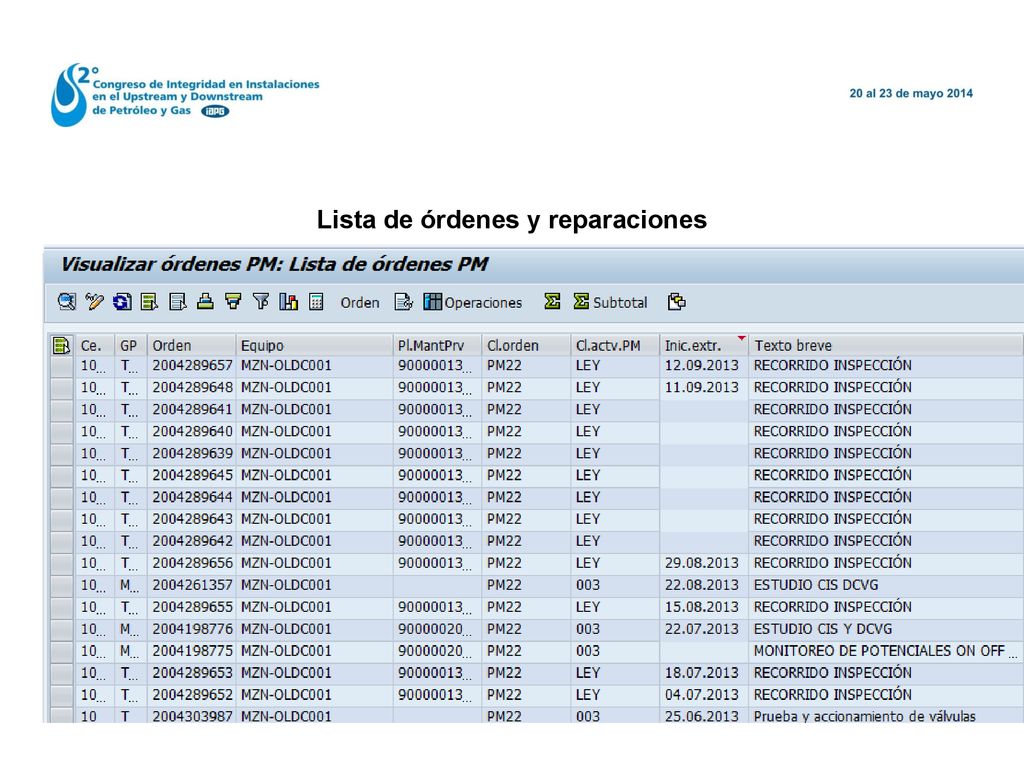Click the Total sigma icon
The width and height of the screenshot is (1024, 768).
552,302
